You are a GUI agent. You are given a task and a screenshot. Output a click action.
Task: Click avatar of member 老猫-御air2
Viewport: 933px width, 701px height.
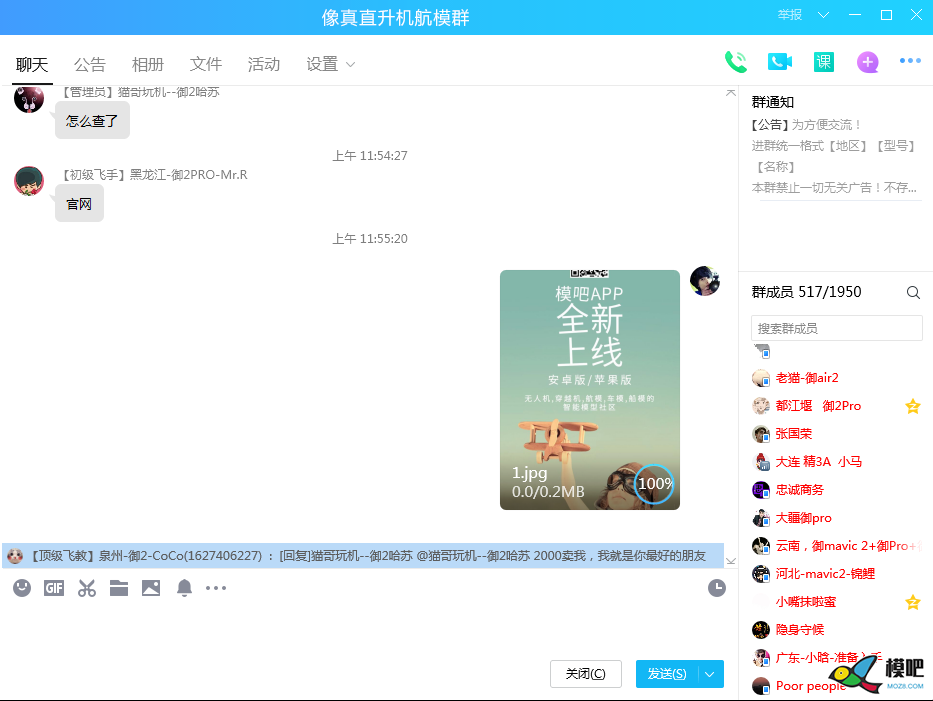click(x=761, y=378)
